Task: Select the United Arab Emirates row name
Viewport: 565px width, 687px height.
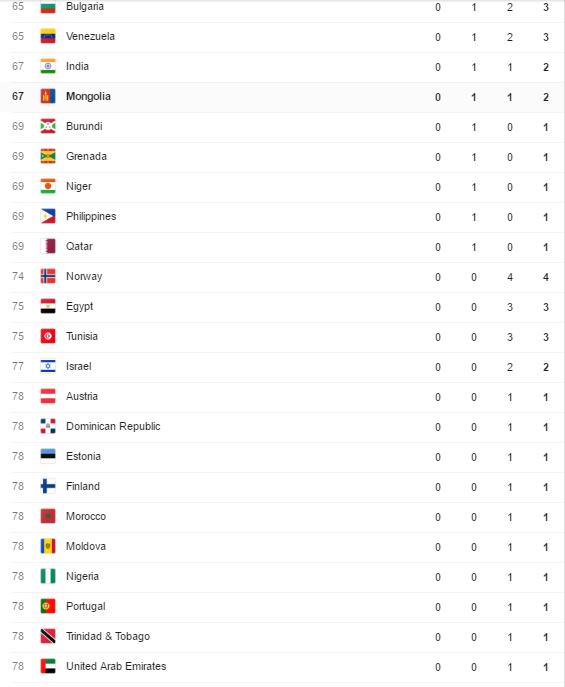Action: 116,666
